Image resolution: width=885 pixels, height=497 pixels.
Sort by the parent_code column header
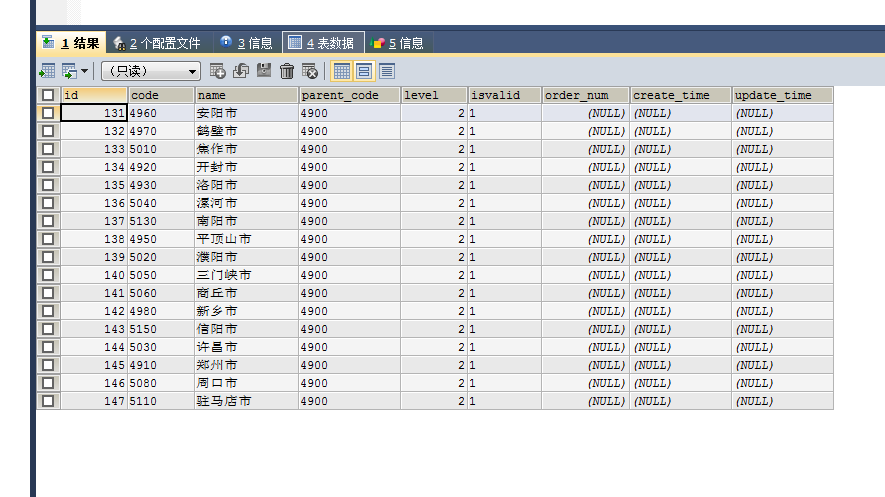pyautogui.click(x=349, y=95)
